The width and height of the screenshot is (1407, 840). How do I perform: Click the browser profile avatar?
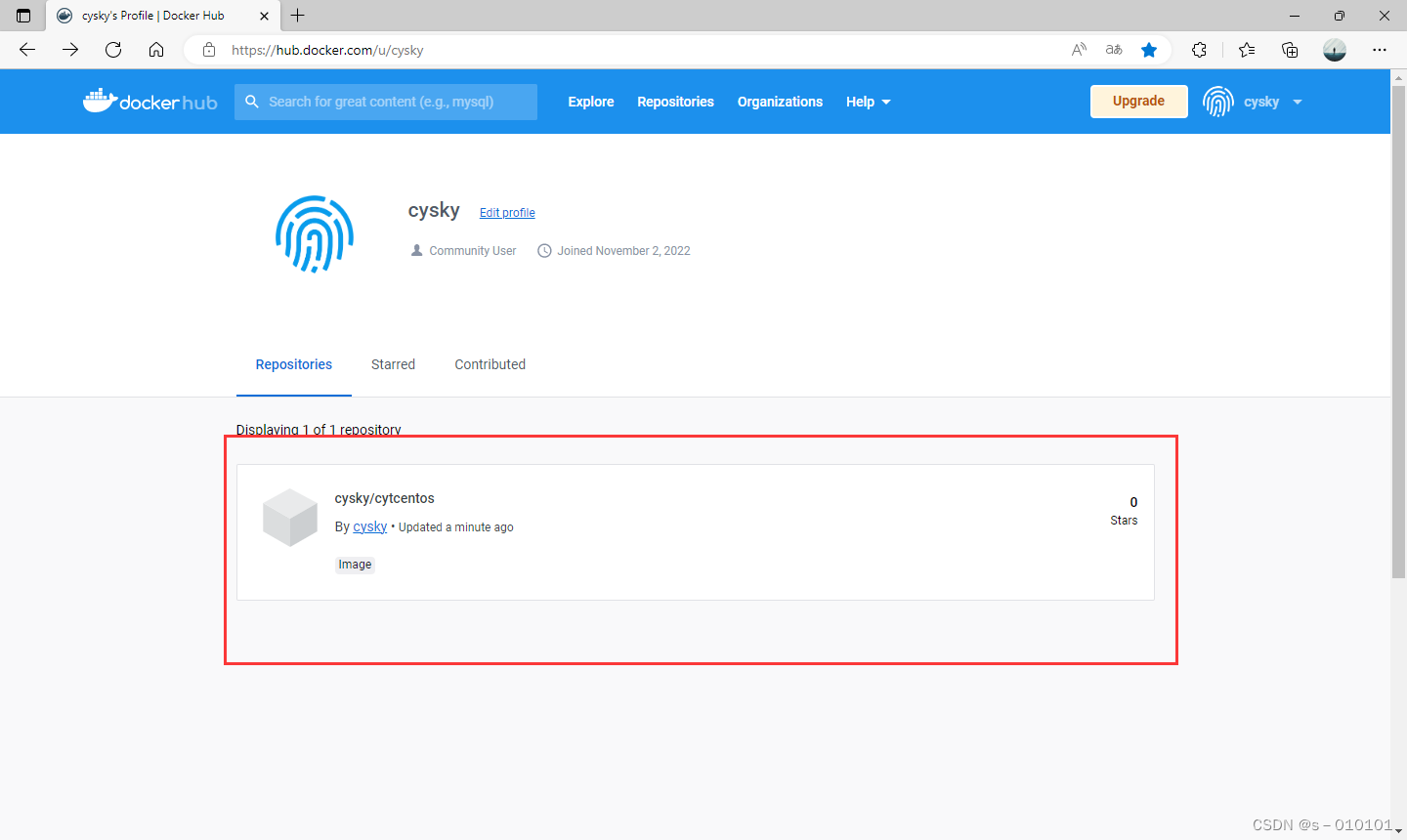(x=1335, y=50)
